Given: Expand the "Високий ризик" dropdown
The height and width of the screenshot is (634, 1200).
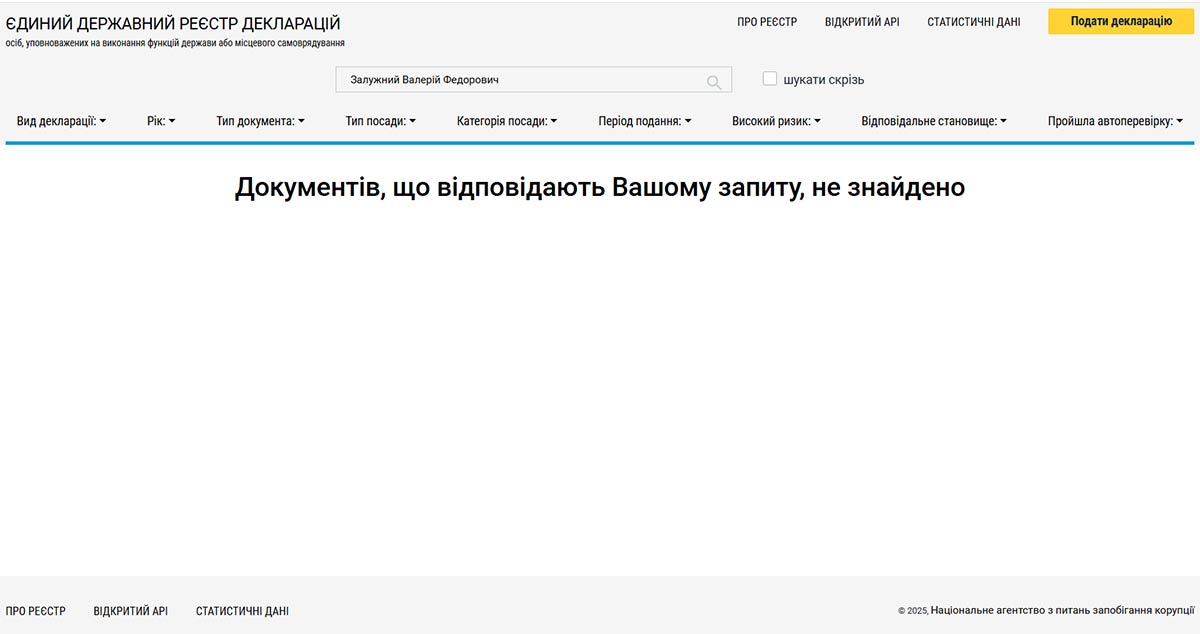Looking at the screenshot, I should coord(776,121).
